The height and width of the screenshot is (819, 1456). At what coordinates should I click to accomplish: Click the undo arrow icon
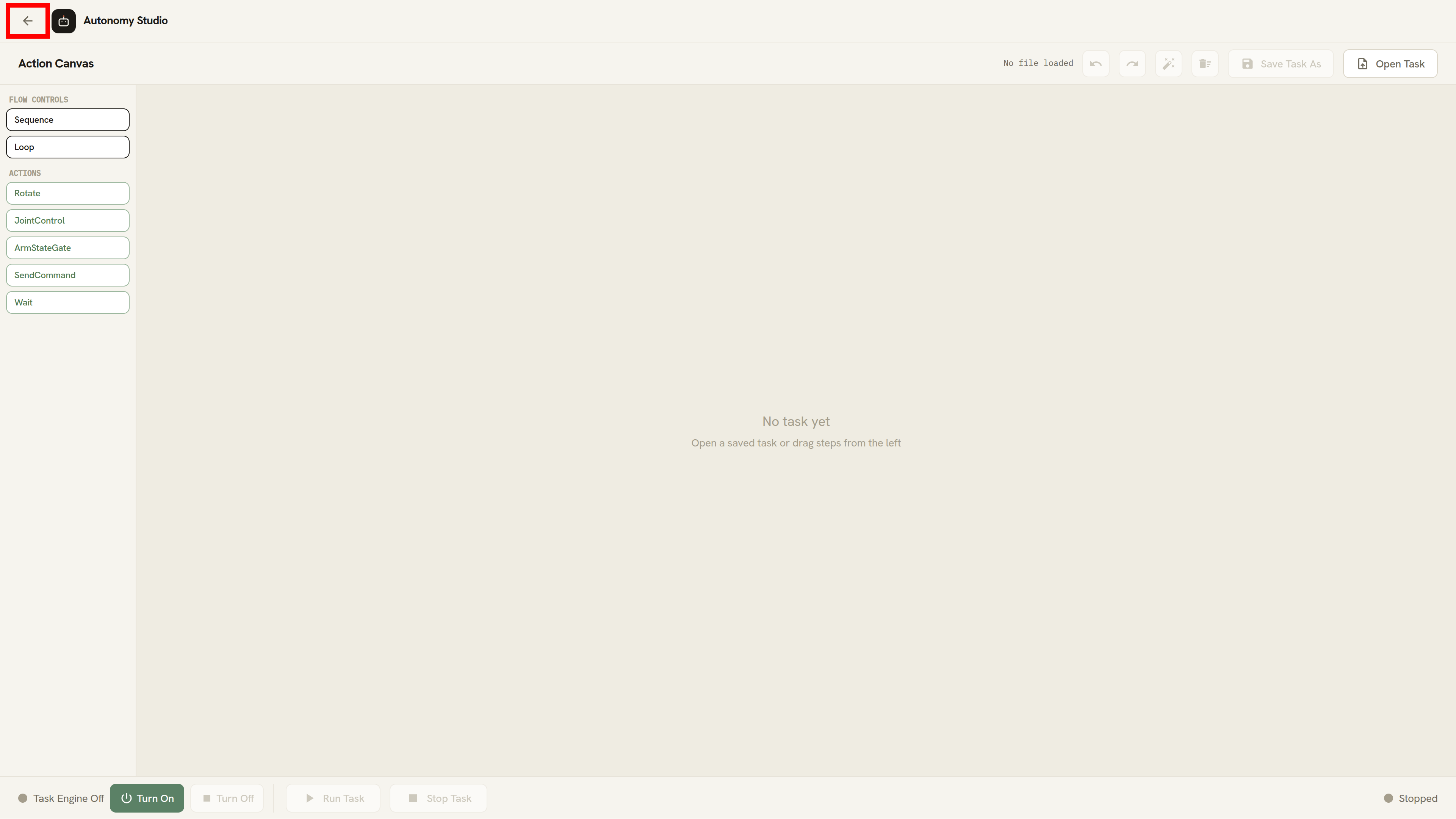click(1095, 64)
